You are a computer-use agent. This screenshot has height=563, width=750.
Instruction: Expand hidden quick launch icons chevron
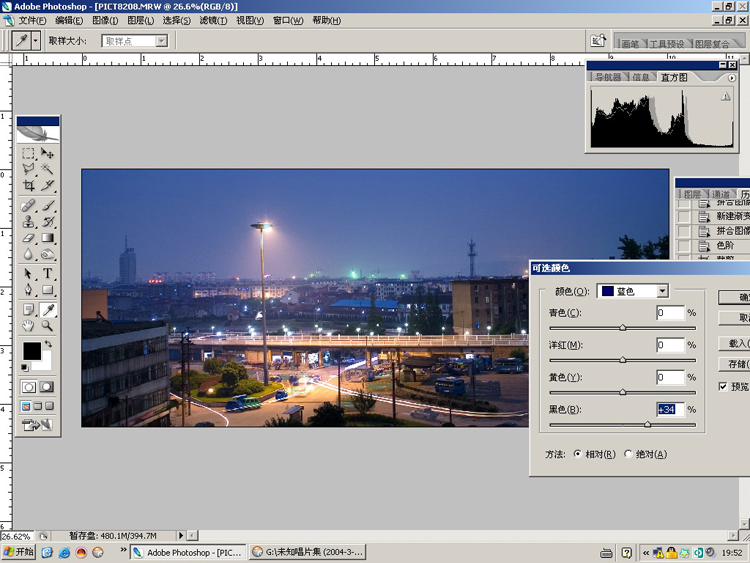click(x=123, y=550)
